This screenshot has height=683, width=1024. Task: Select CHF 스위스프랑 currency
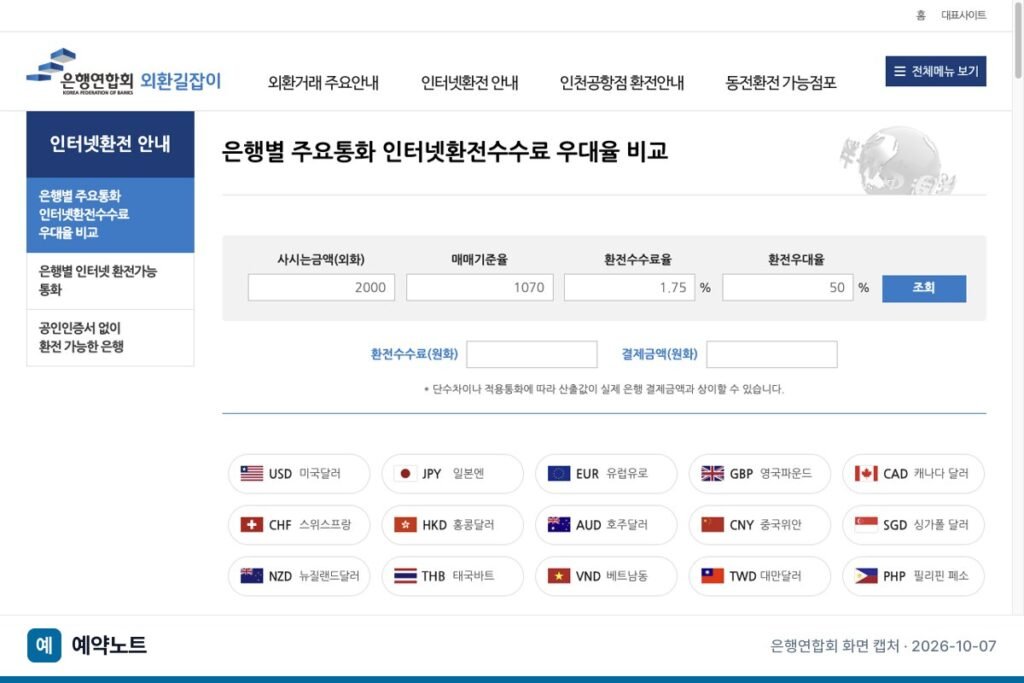299,524
